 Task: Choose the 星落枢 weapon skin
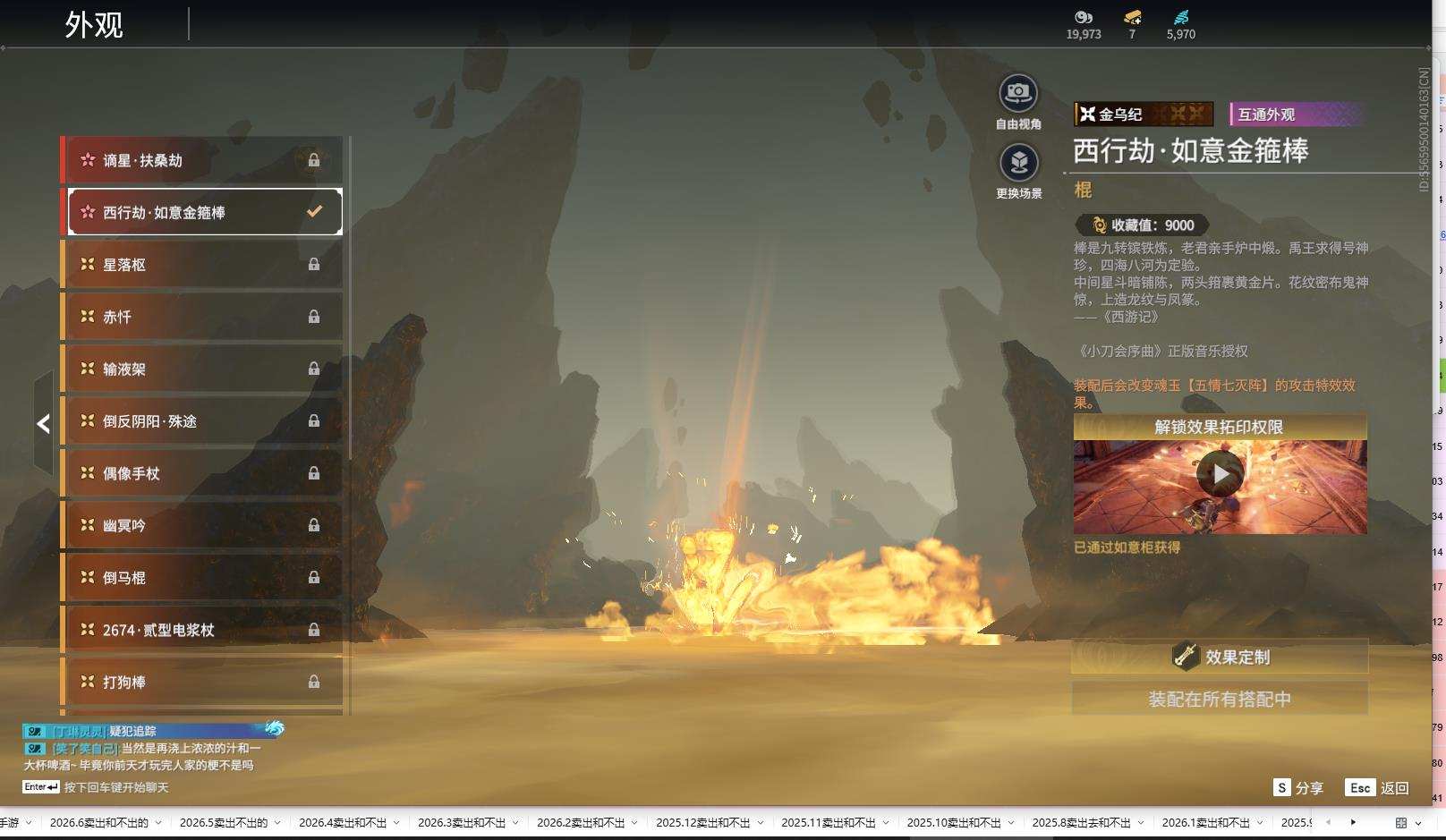pos(201,265)
